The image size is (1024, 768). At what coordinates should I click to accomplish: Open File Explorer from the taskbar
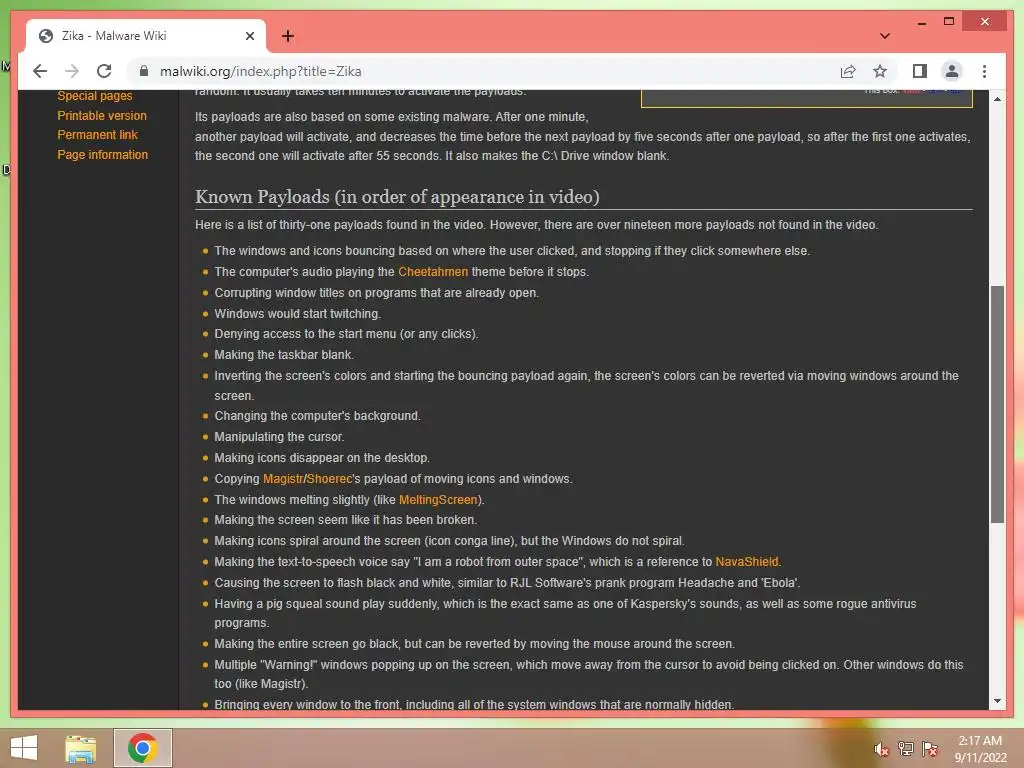[x=81, y=748]
